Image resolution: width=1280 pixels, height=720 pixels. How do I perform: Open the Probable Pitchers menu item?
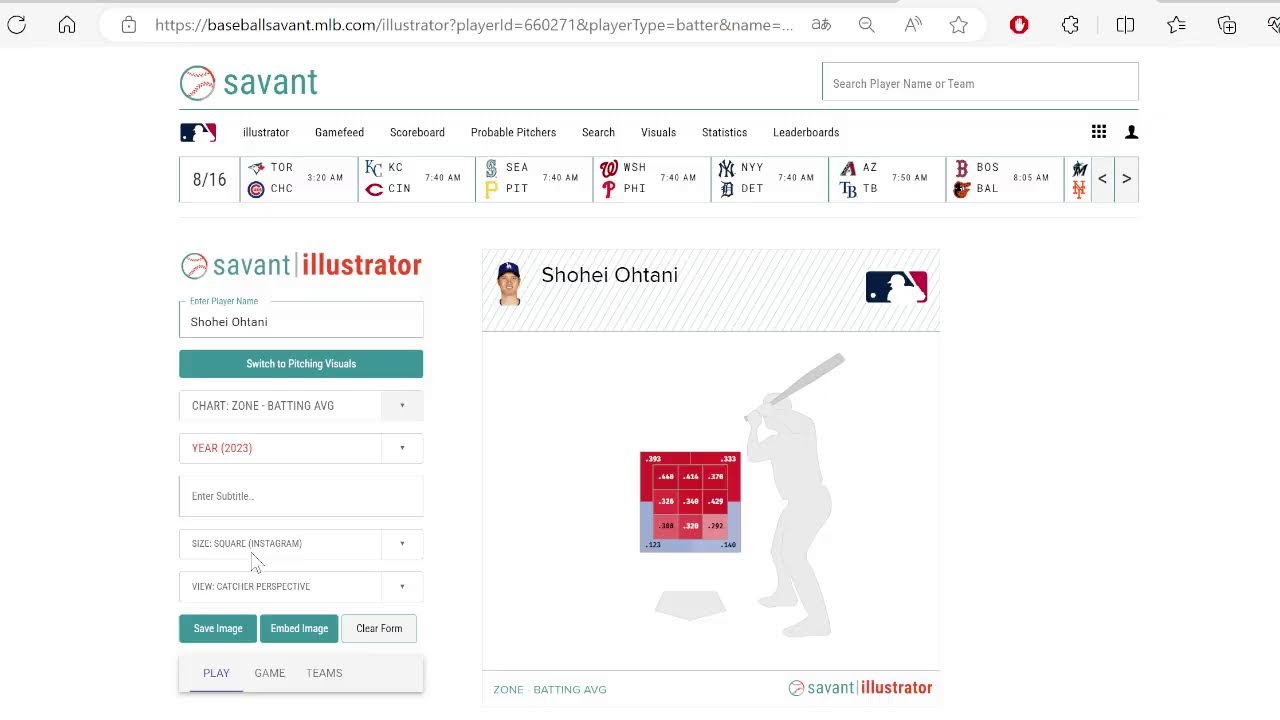point(513,132)
